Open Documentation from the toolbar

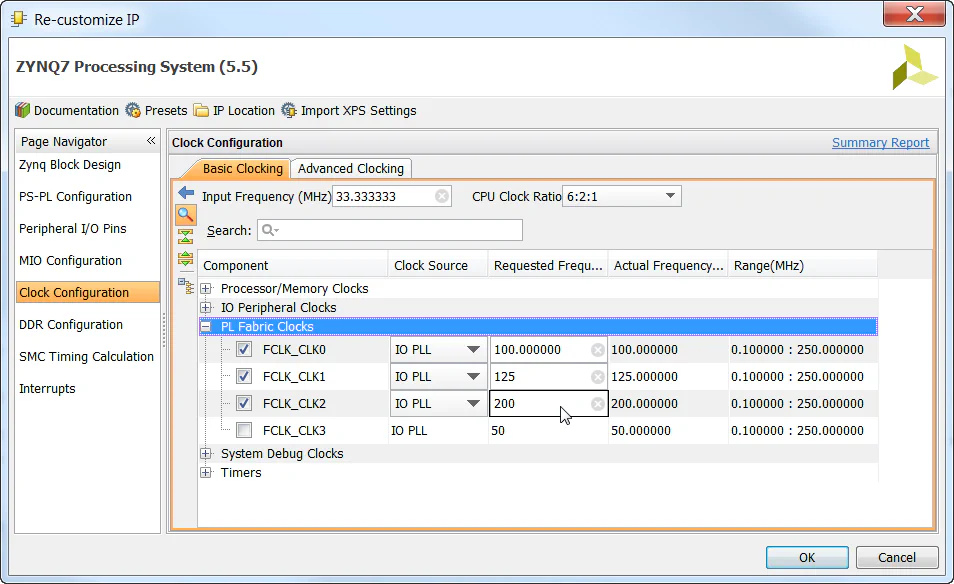(67, 111)
